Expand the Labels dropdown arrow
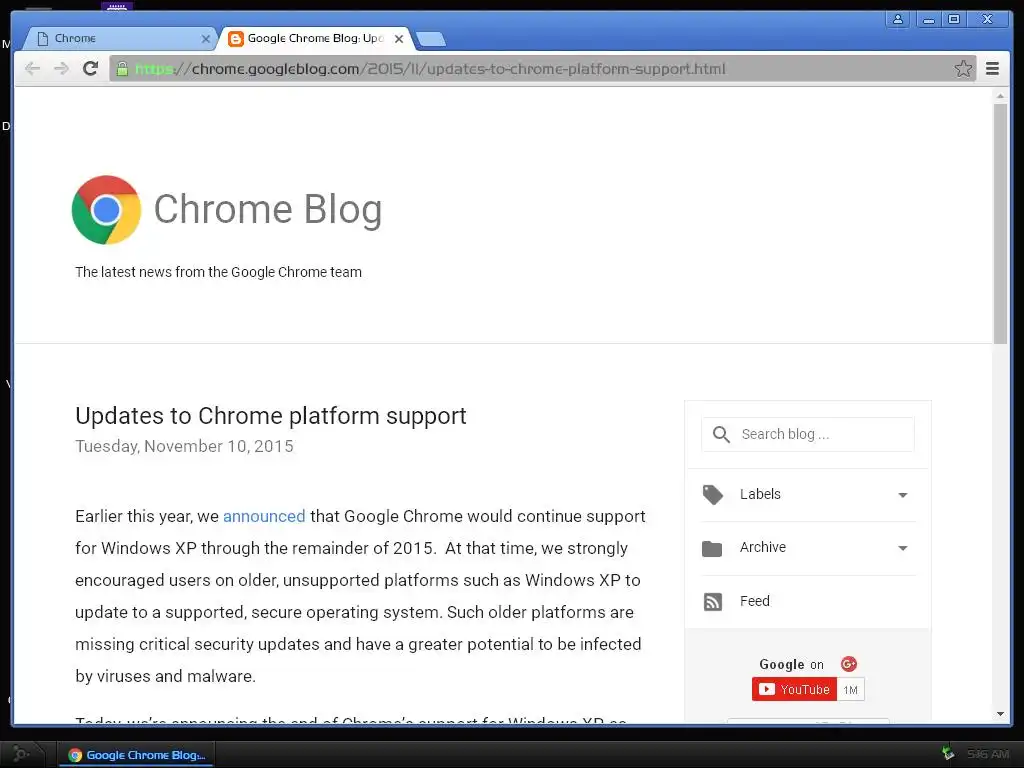The image size is (1024, 768). pyautogui.click(x=903, y=495)
